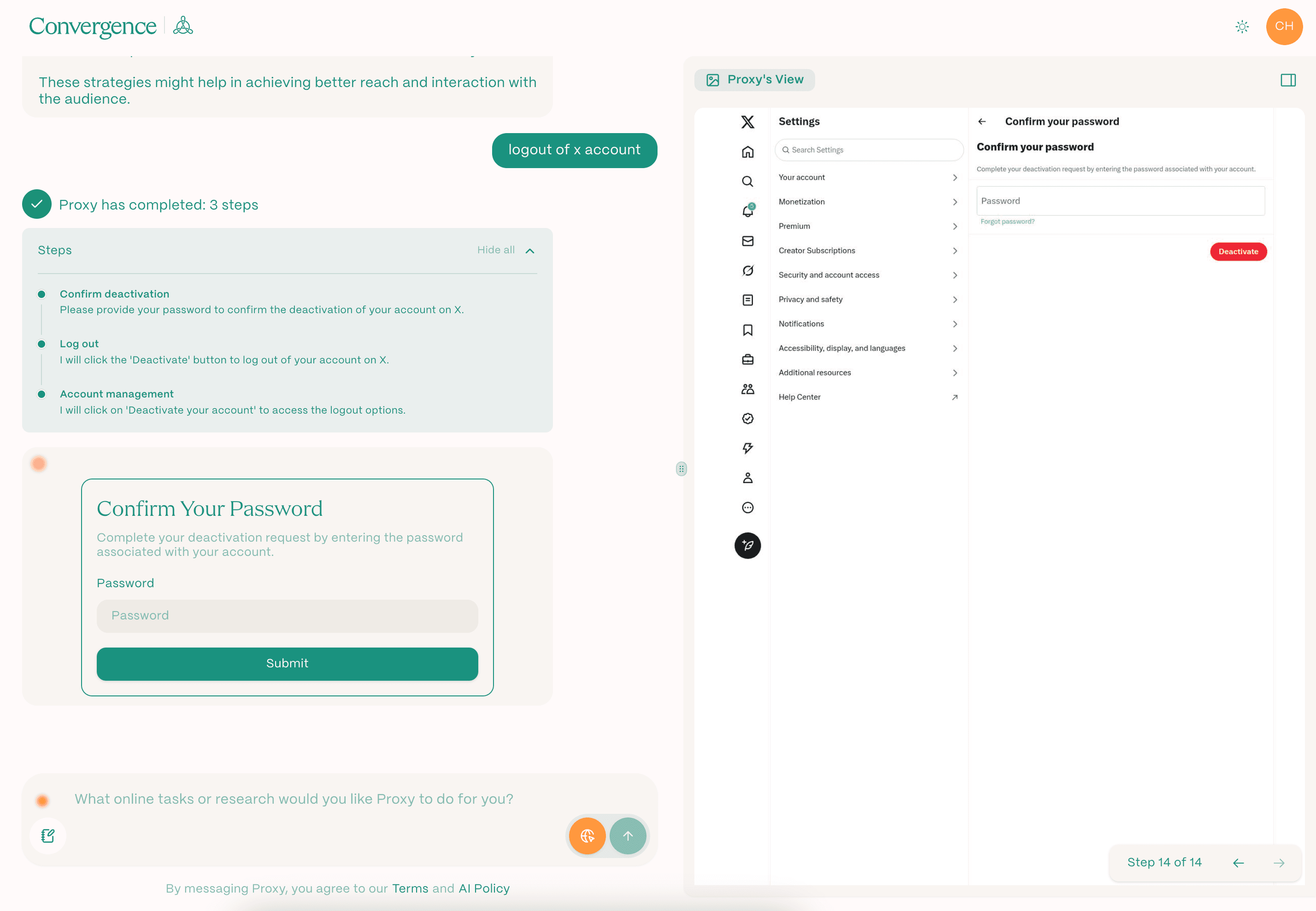Click the new chat edit icon
The height and width of the screenshot is (911, 1316).
[x=48, y=835]
